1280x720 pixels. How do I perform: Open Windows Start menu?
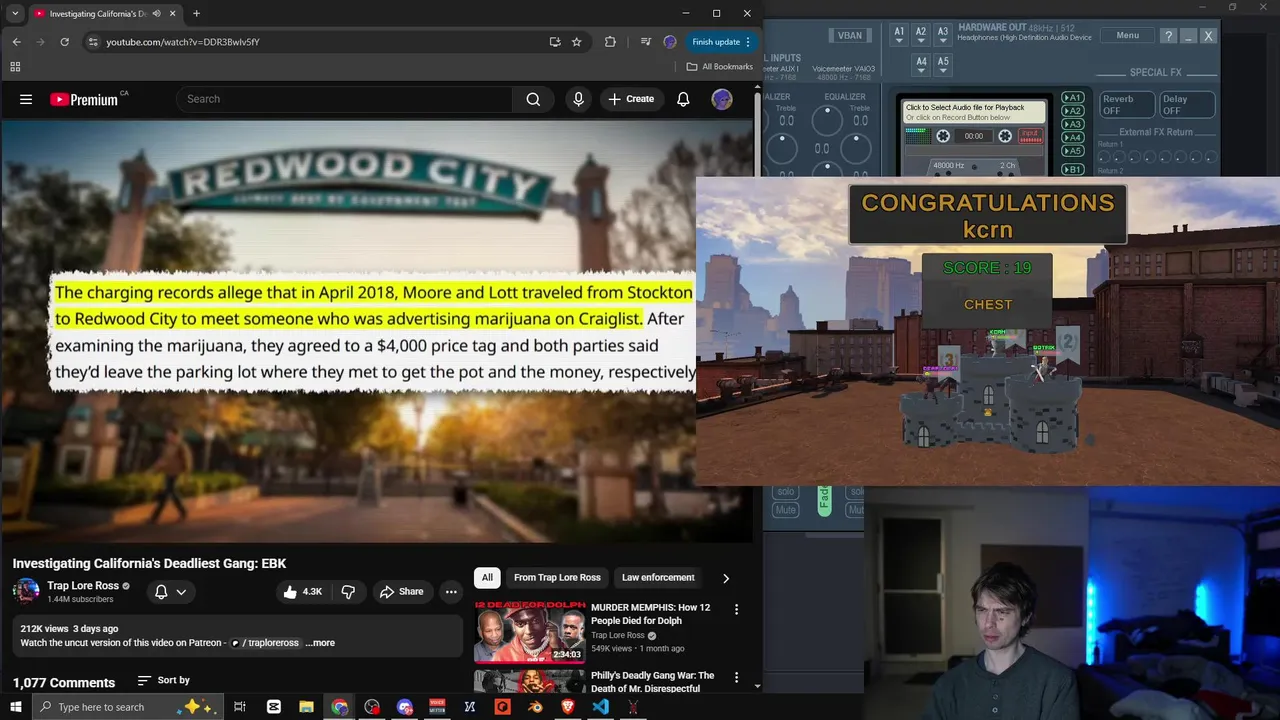[15, 707]
